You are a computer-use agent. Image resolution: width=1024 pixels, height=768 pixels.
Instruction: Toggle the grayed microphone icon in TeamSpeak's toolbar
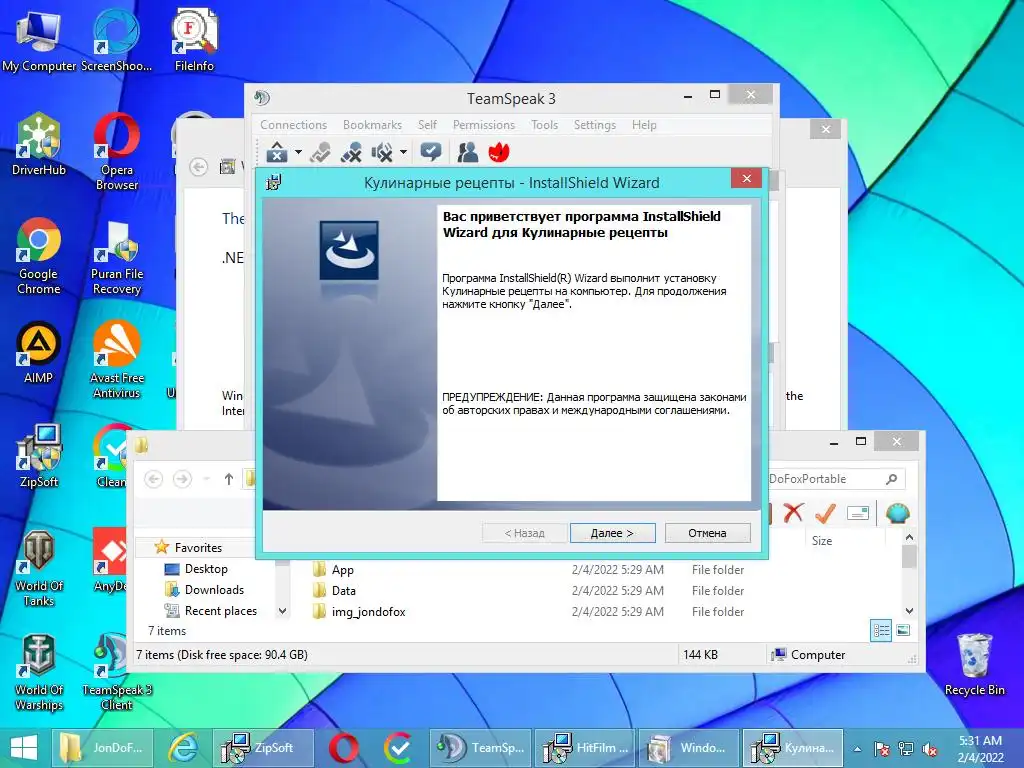pos(320,152)
